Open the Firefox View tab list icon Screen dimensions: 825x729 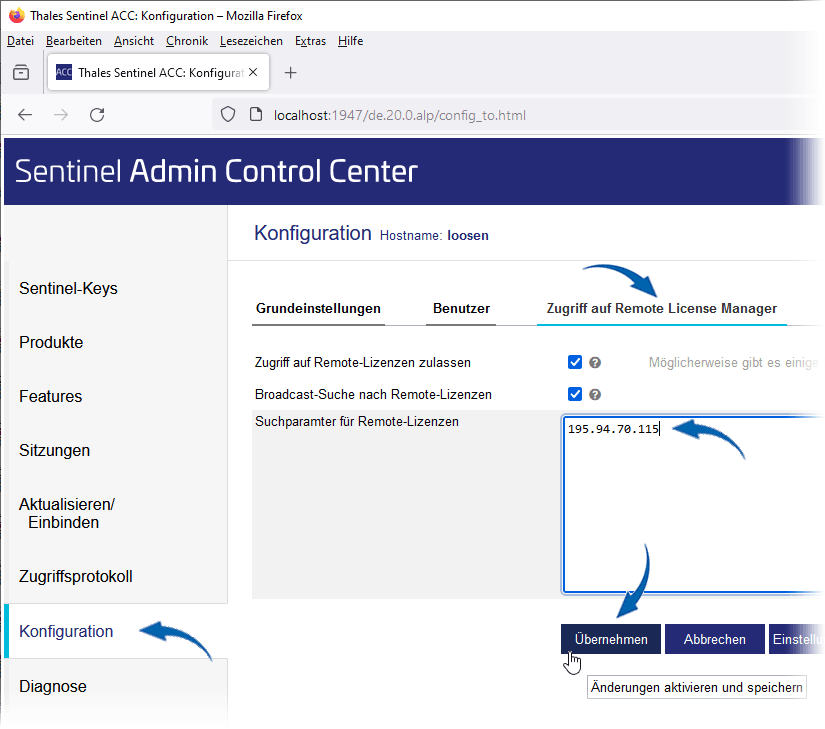(21, 72)
